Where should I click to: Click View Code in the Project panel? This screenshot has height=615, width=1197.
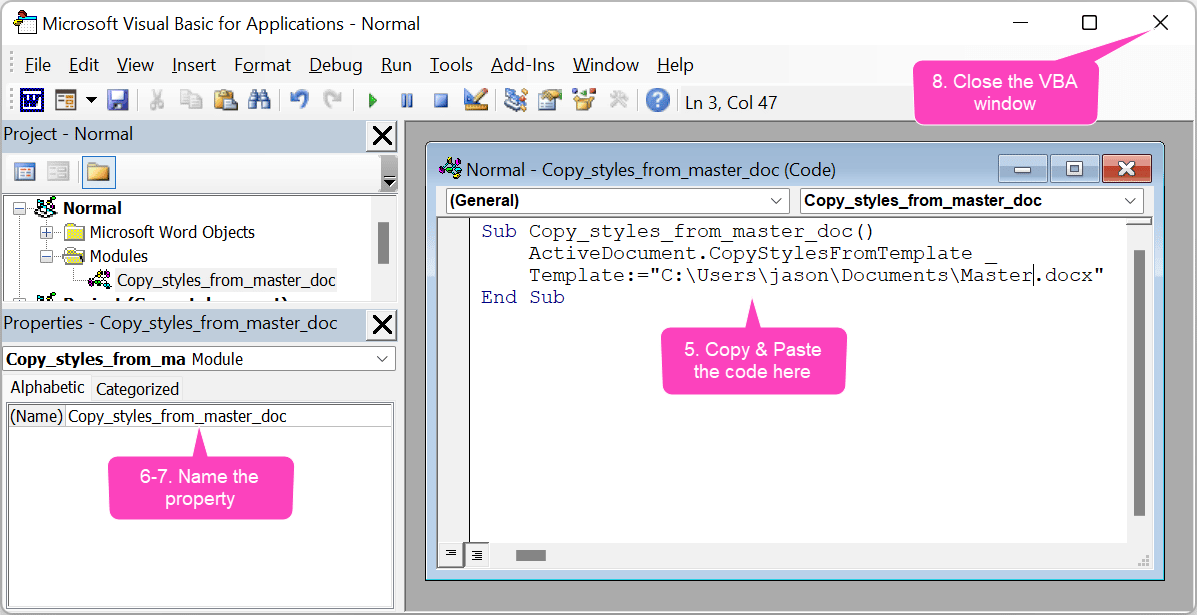tap(25, 172)
